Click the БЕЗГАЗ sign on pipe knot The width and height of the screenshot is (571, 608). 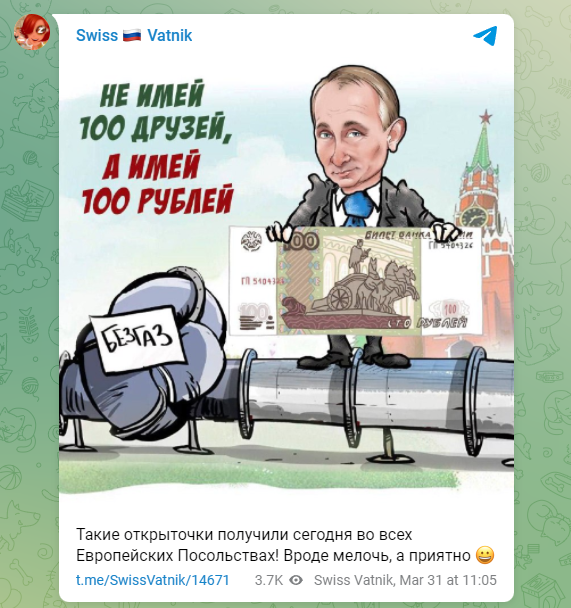click(x=137, y=337)
